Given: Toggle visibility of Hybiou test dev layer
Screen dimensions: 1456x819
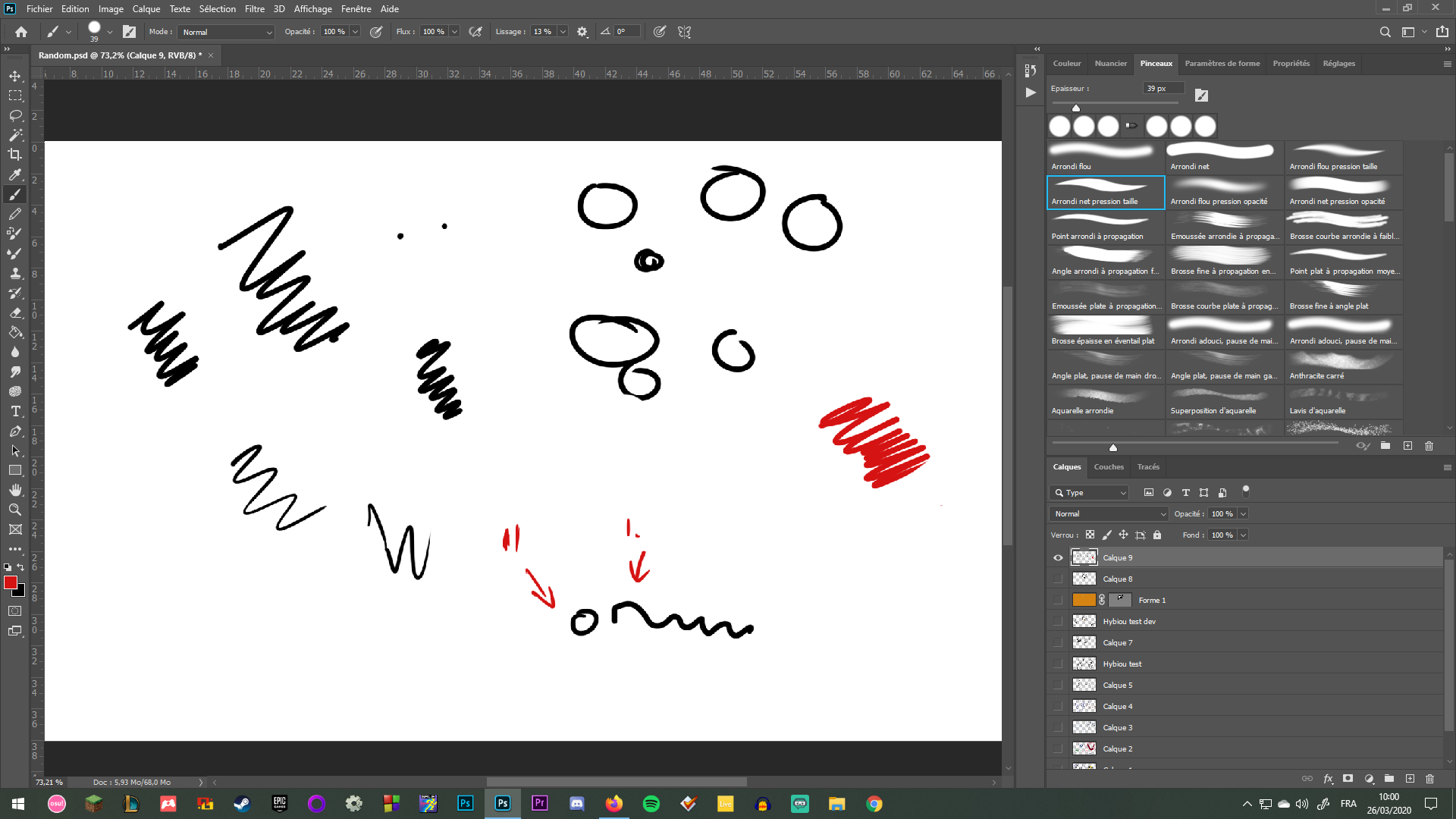Looking at the screenshot, I should pos(1057,621).
